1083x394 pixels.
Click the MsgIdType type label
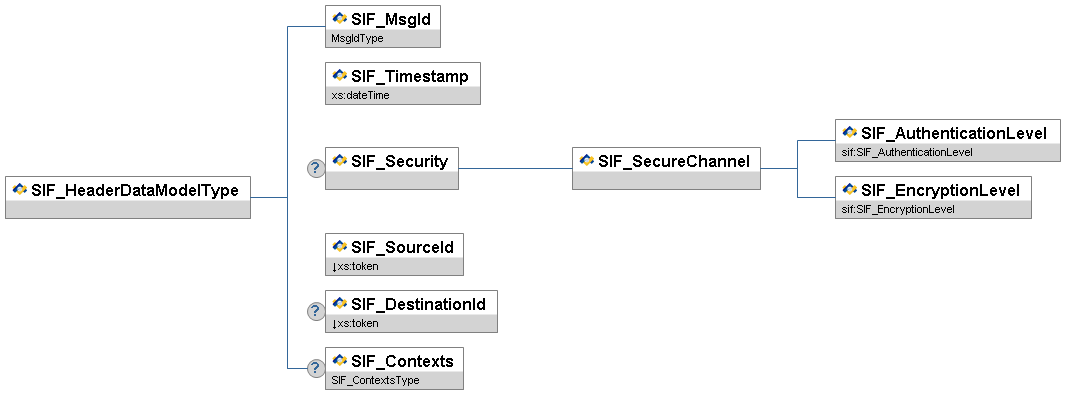(x=357, y=39)
